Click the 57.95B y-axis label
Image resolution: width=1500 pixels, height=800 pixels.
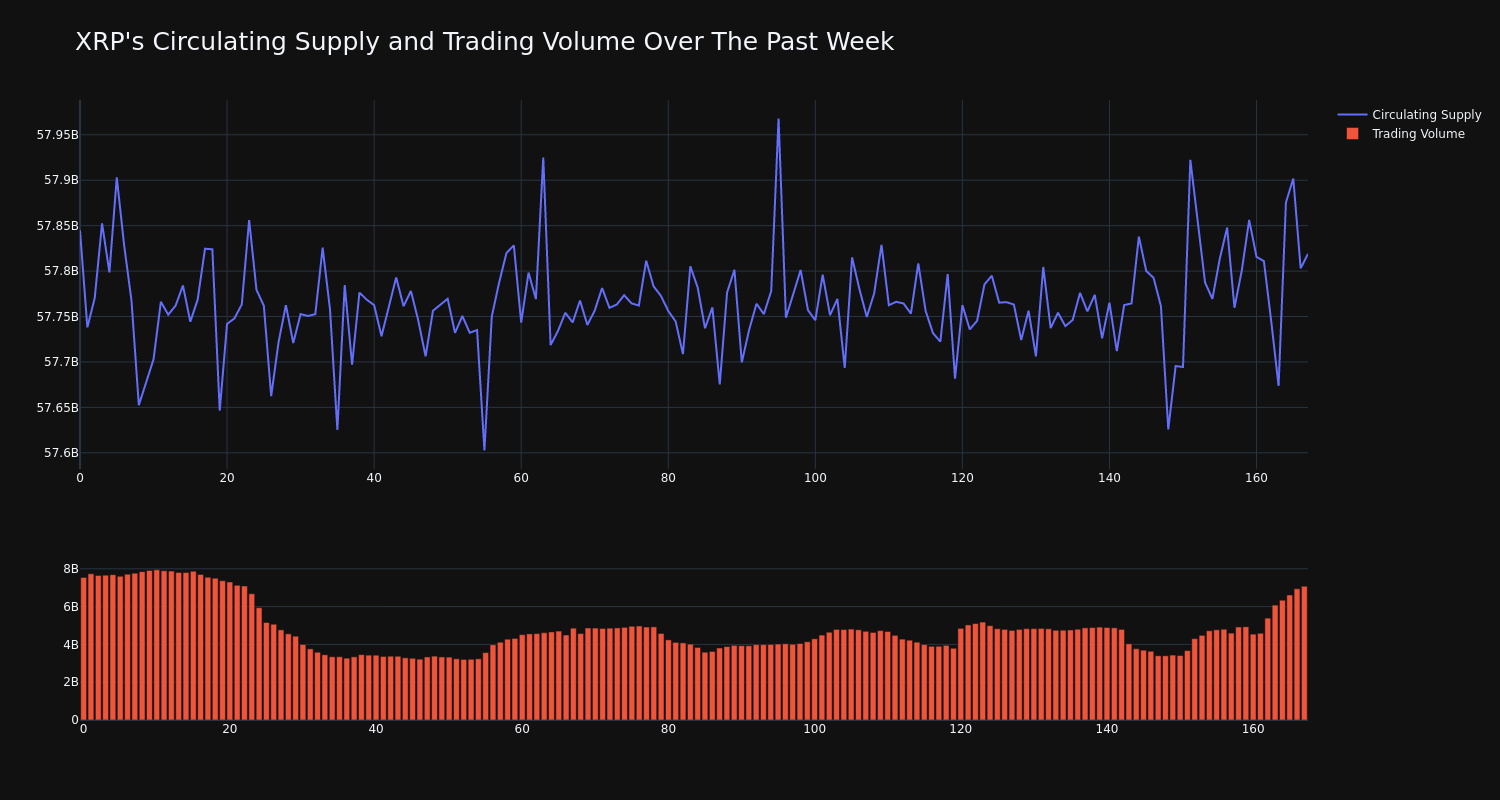point(57,135)
